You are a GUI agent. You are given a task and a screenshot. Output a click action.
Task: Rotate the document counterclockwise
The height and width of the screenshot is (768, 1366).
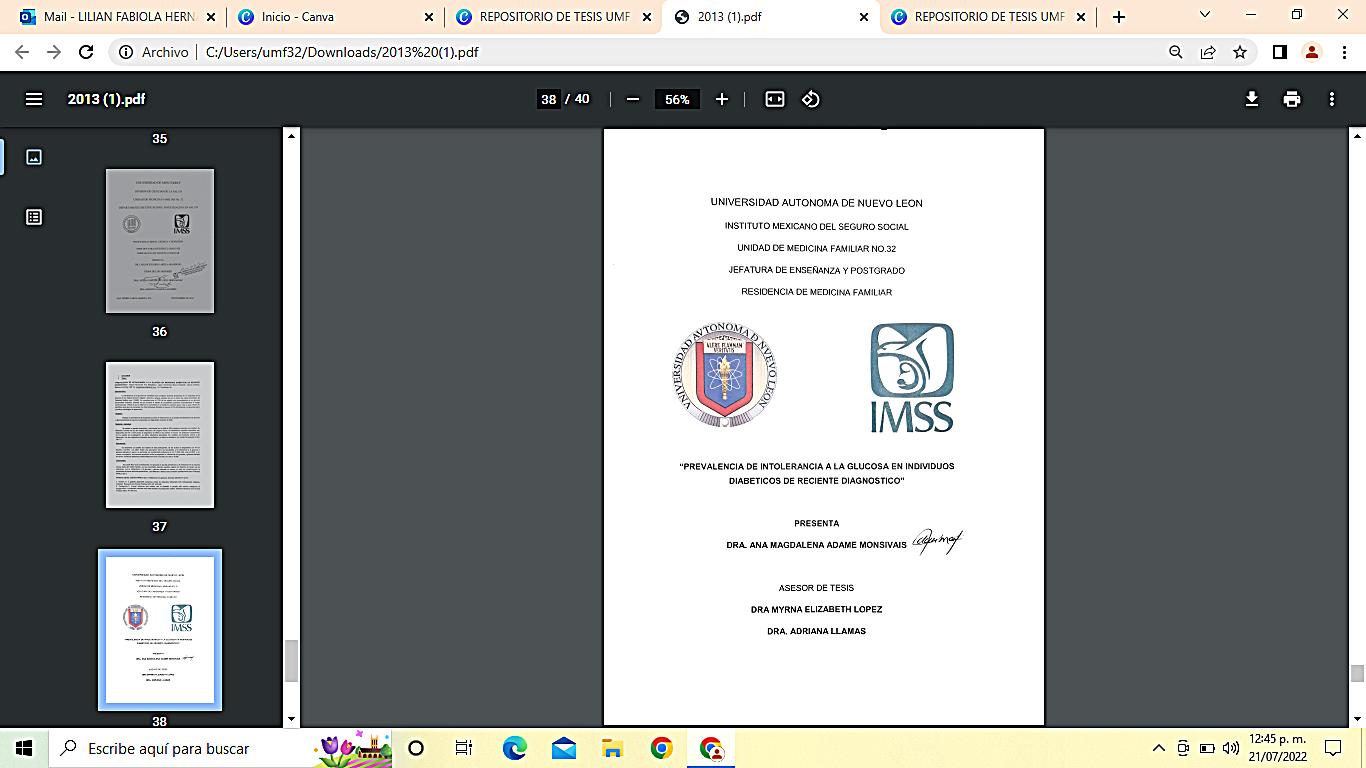pyautogui.click(x=811, y=99)
